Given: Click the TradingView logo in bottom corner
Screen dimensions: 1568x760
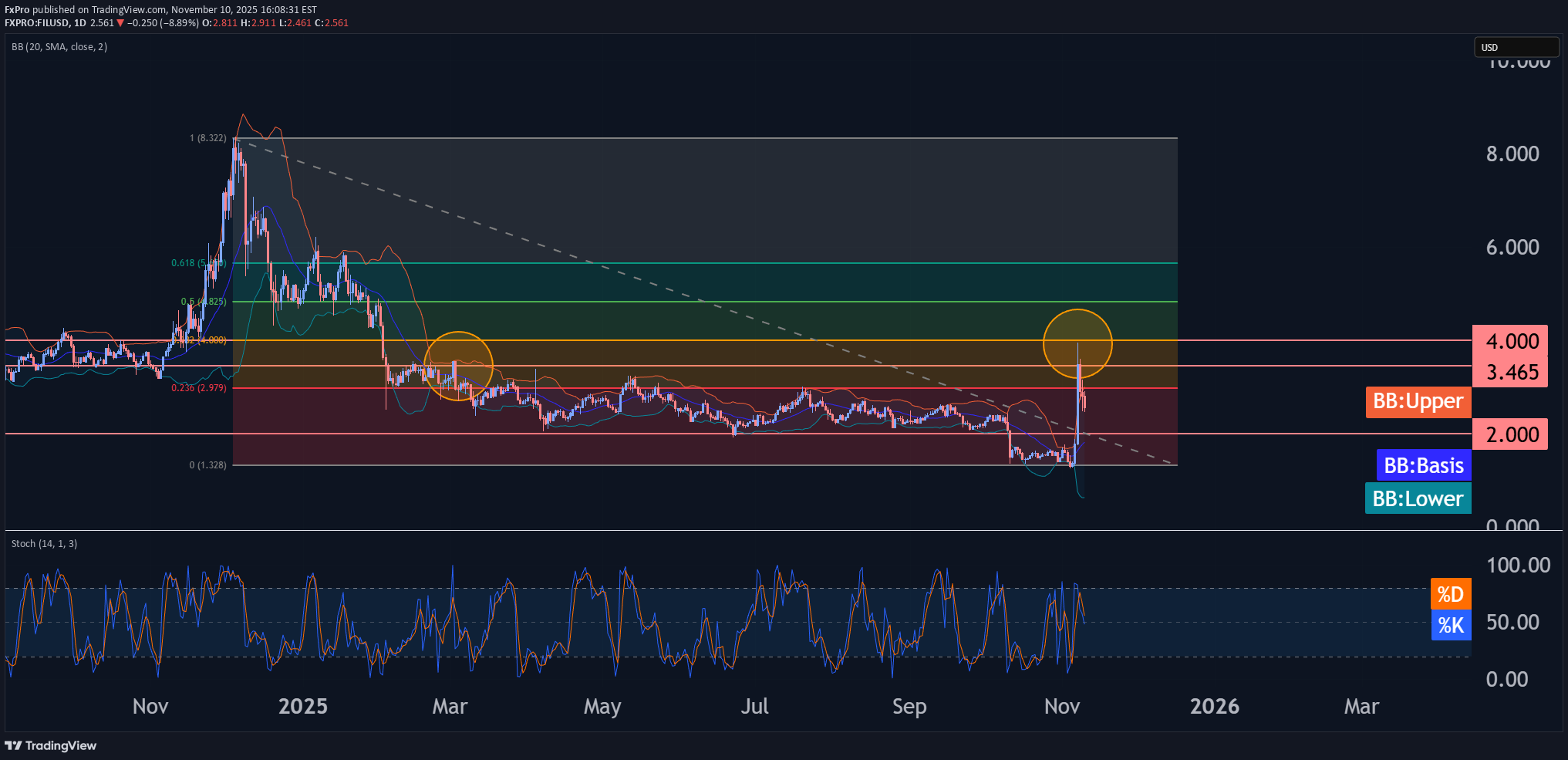Looking at the screenshot, I should [51, 745].
